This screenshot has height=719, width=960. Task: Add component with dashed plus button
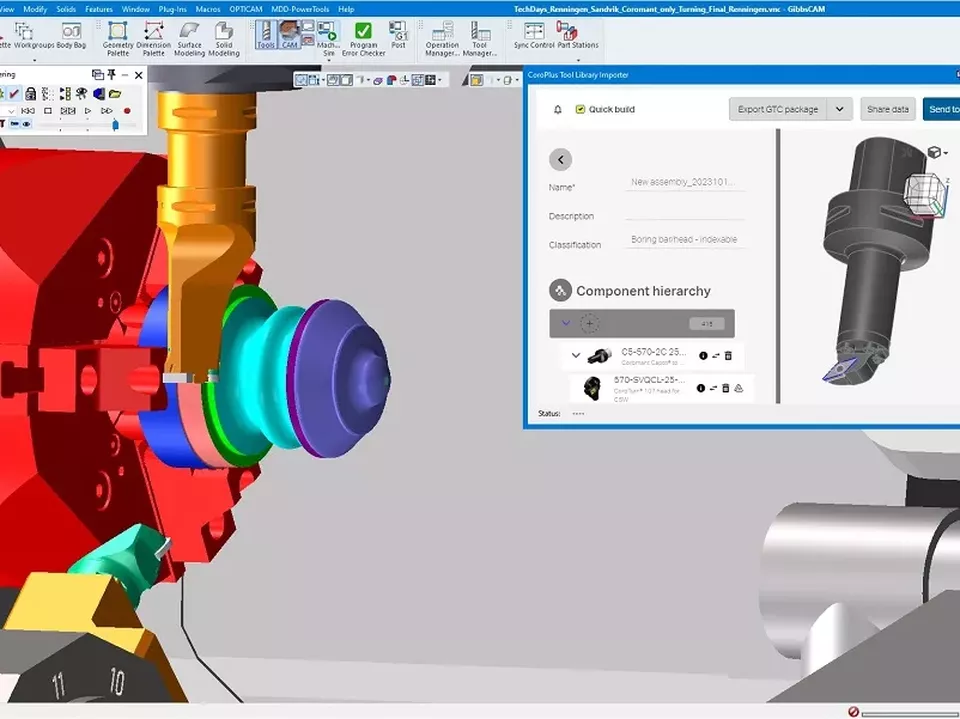(589, 323)
